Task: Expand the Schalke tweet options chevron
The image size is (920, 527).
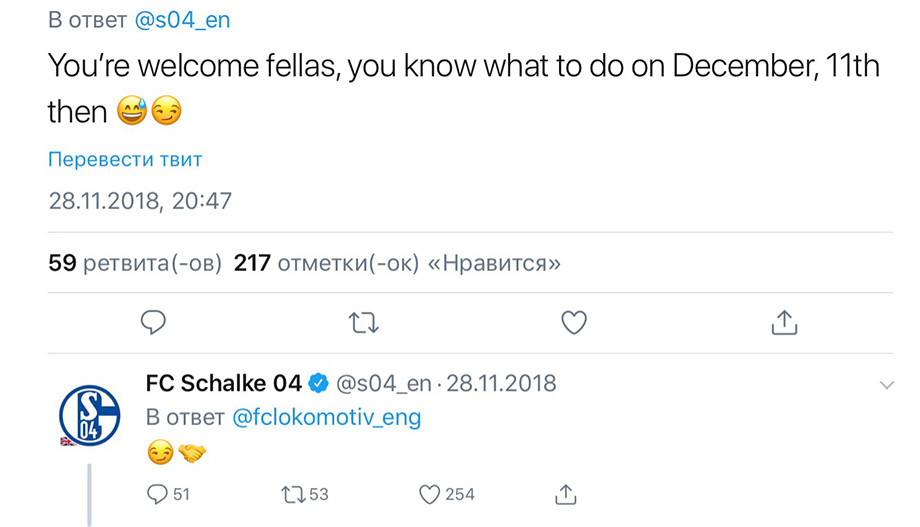Action: click(x=887, y=385)
